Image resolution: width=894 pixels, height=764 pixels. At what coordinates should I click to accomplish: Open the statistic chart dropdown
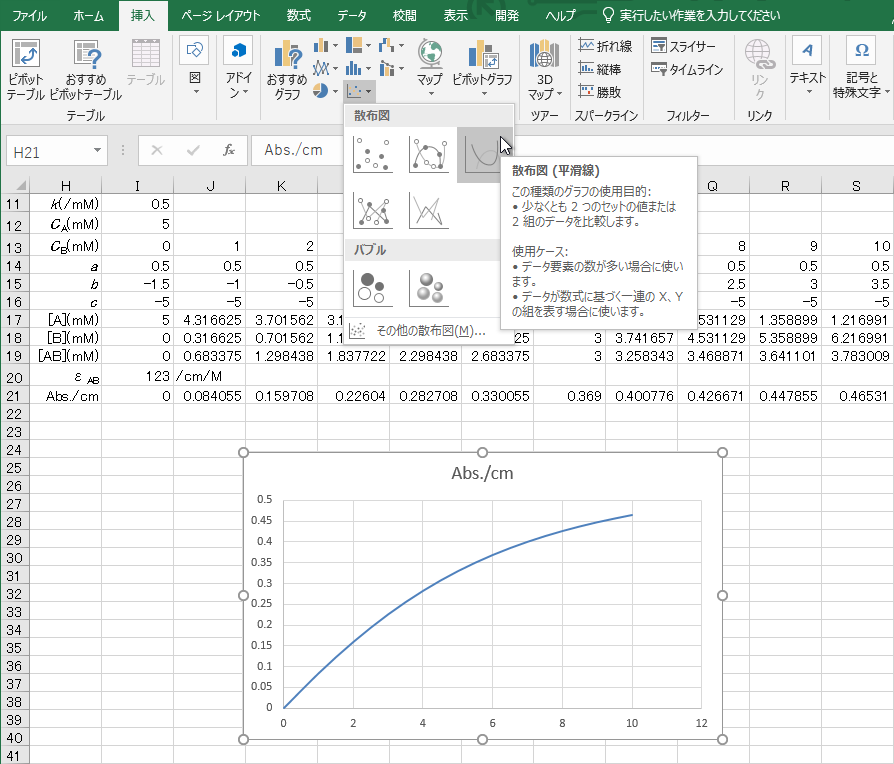pyautogui.click(x=359, y=69)
